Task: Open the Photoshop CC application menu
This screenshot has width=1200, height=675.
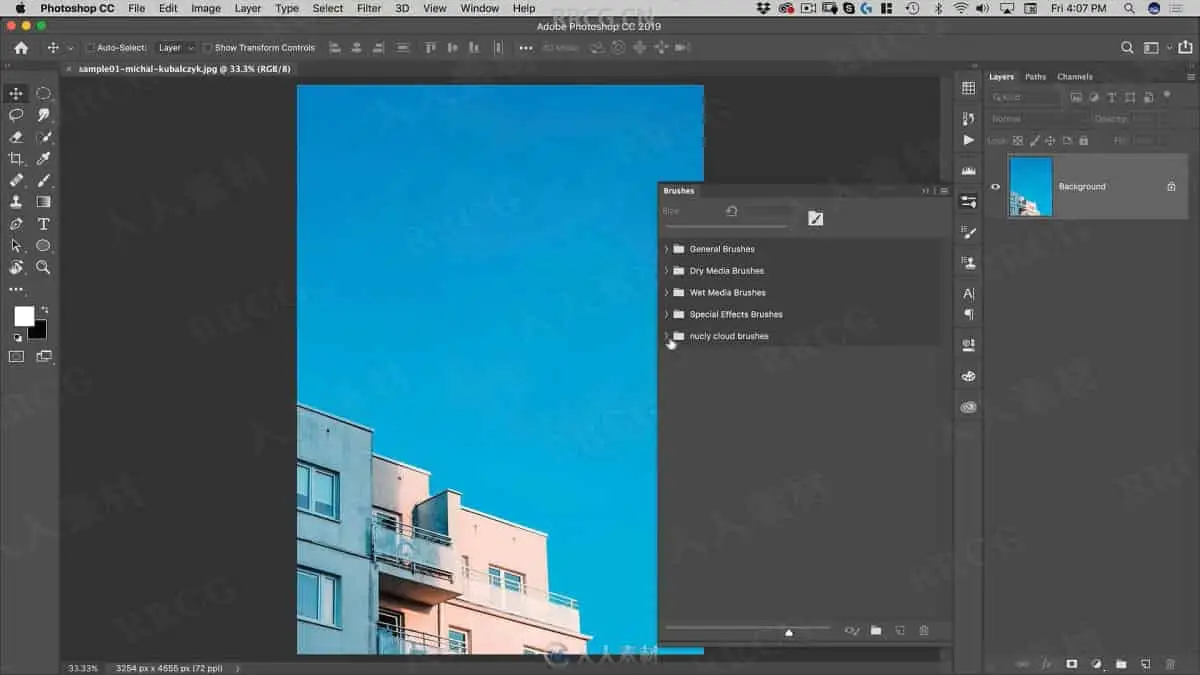Action: pyautogui.click(x=77, y=8)
